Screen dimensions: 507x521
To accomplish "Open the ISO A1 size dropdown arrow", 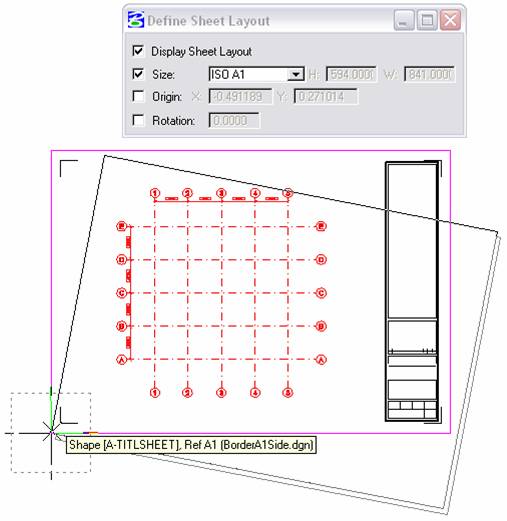I will pyautogui.click(x=295, y=74).
